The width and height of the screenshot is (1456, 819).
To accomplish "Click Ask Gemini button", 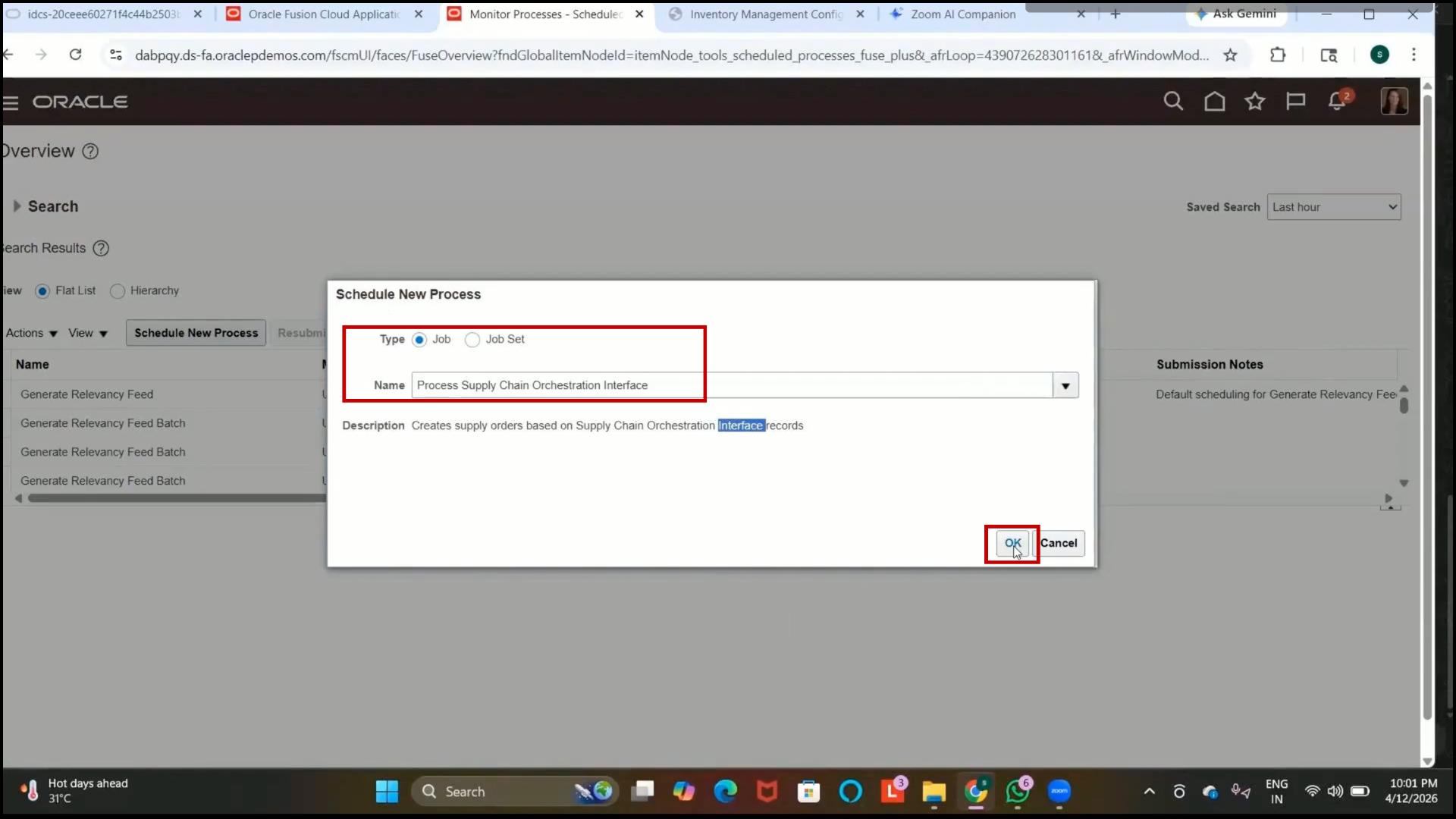I will [x=1236, y=14].
